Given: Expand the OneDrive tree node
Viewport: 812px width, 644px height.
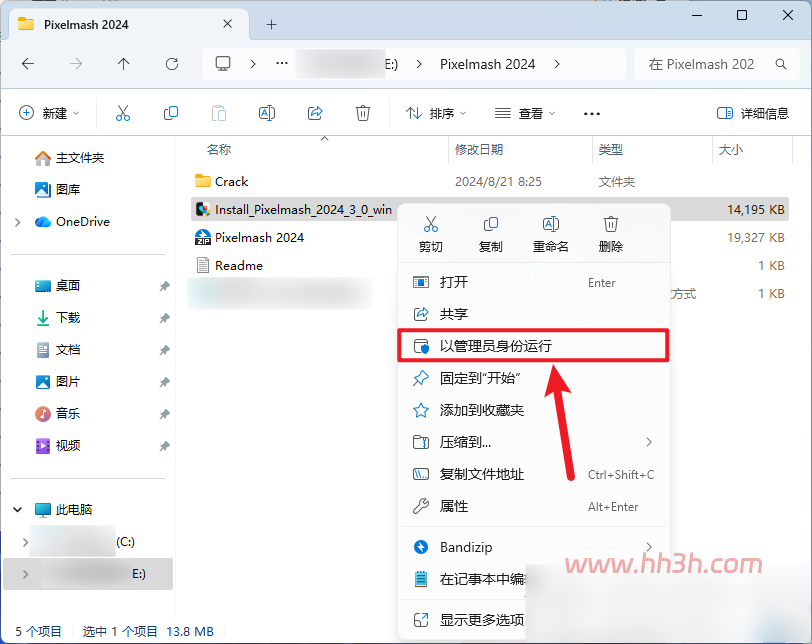Looking at the screenshot, I should tap(18, 222).
